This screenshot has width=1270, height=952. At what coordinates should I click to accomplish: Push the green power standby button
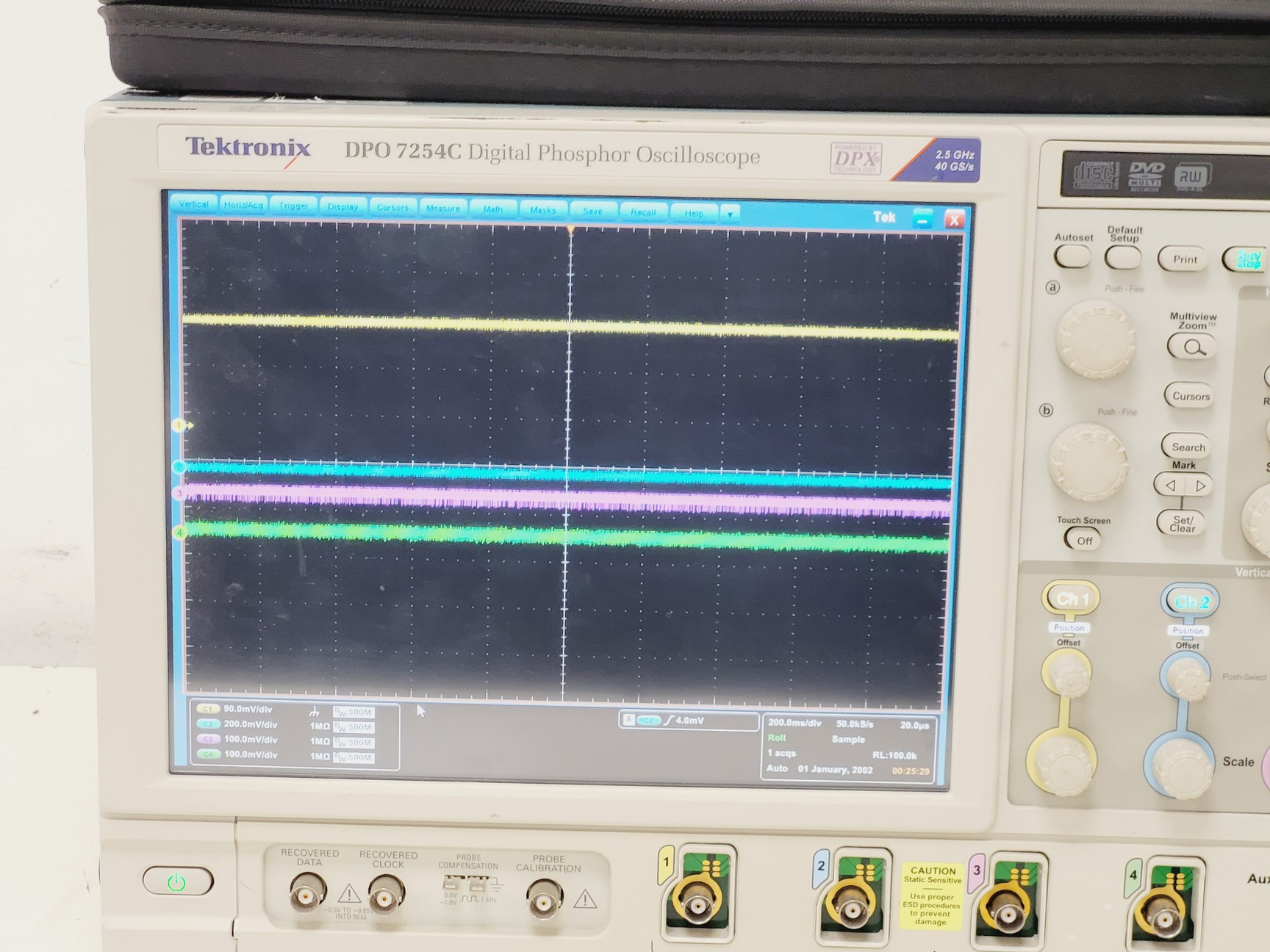point(177,881)
